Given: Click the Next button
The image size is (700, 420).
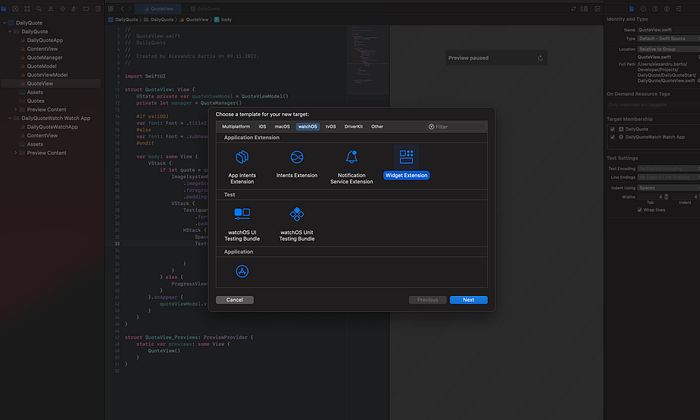Looking at the screenshot, I should tap(468, 300).
